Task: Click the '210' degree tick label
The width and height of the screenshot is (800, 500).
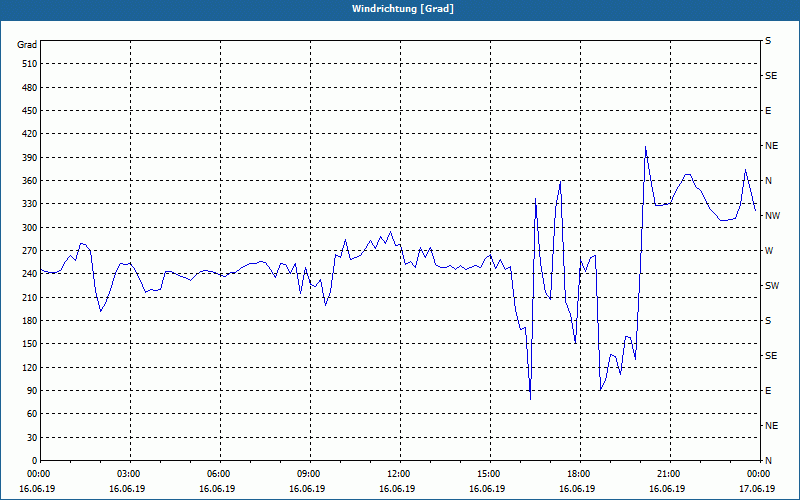Action: (x=30, y=297)
